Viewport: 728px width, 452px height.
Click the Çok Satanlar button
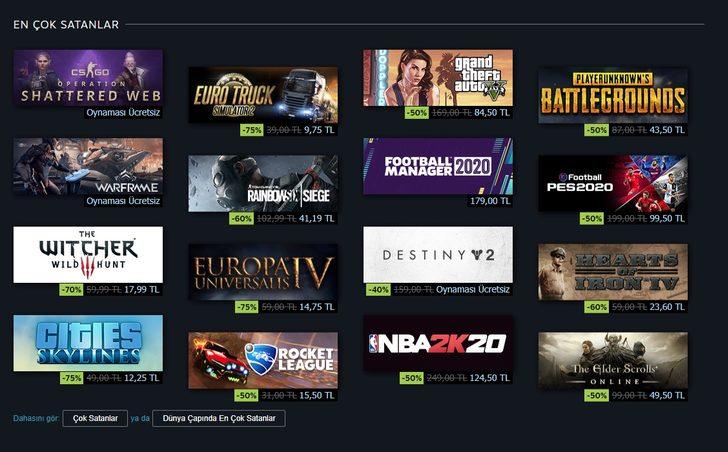coord(95,418)
